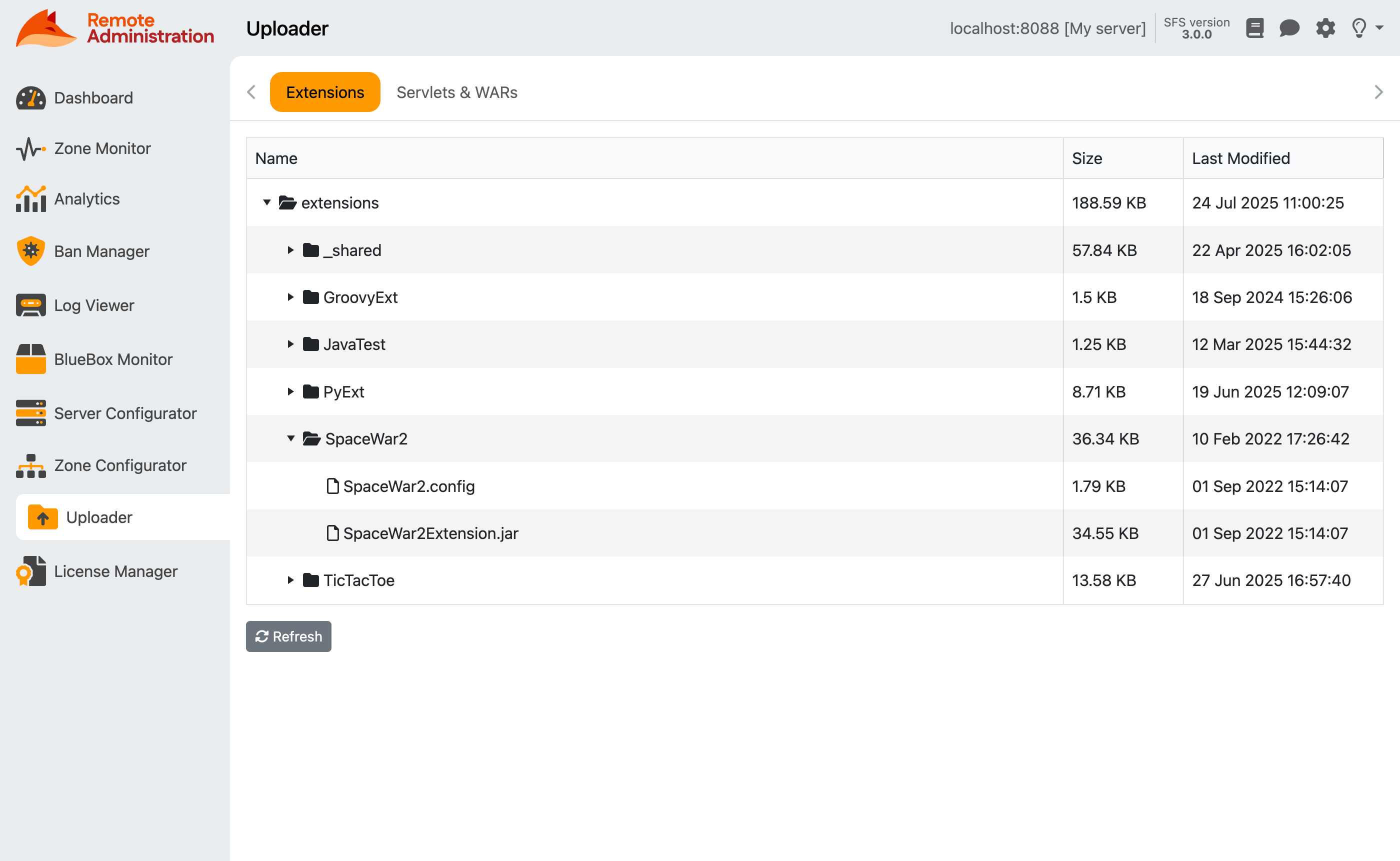Click the Refresh button

point(288,636)
